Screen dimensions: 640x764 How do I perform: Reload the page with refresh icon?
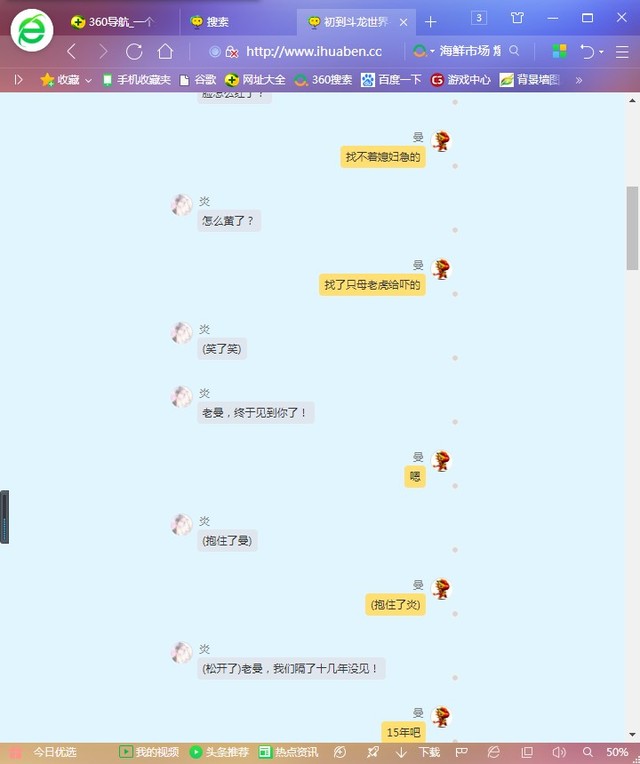(134, 51)
